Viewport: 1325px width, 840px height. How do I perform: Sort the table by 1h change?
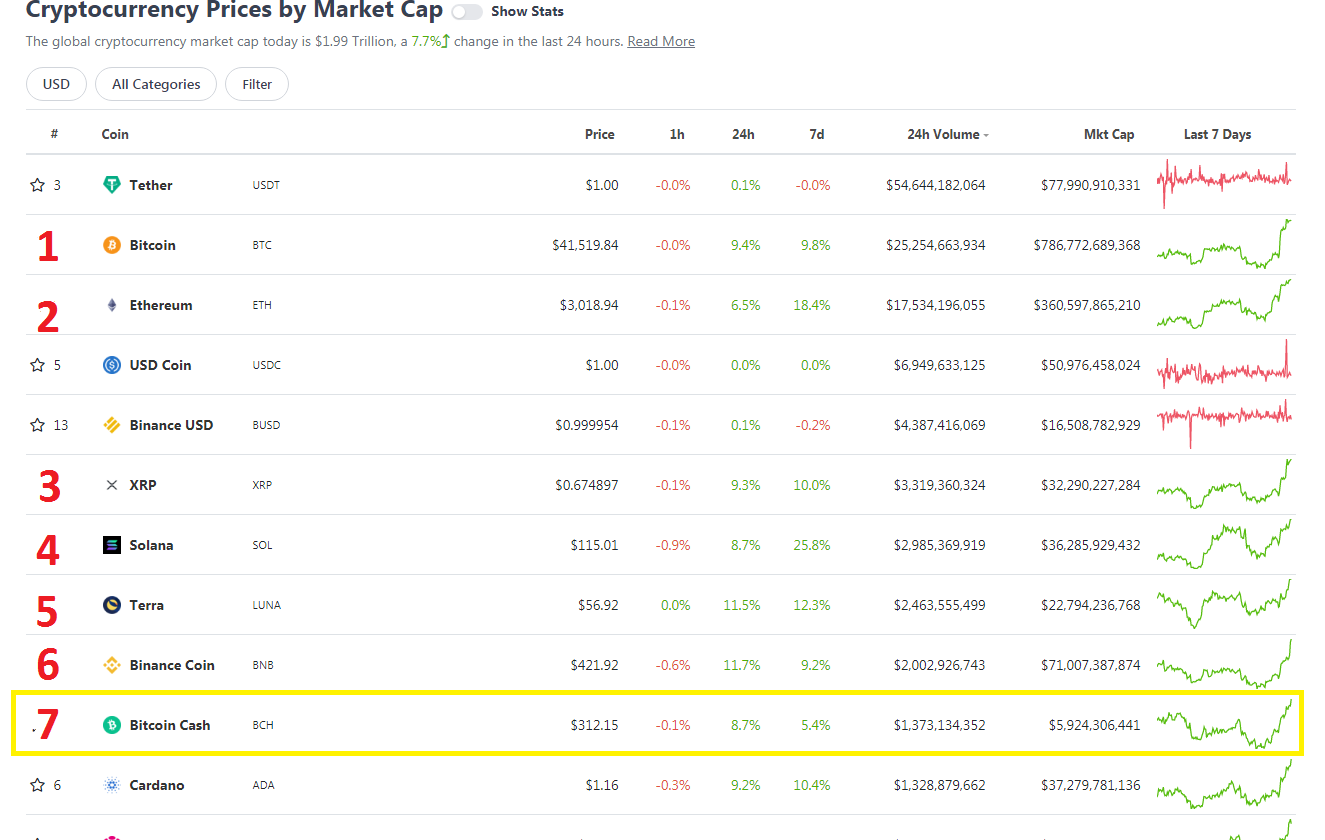677,134
